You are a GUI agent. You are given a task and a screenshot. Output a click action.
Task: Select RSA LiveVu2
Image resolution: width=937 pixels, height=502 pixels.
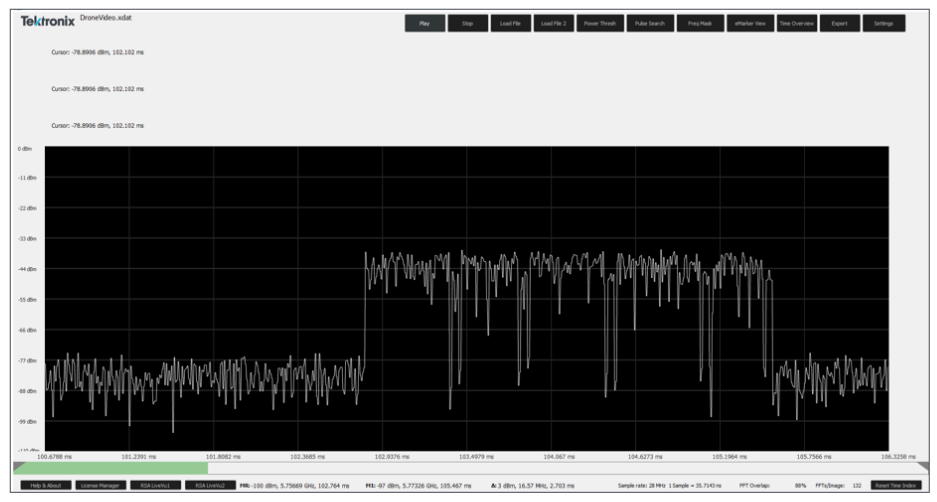point(209,485)
